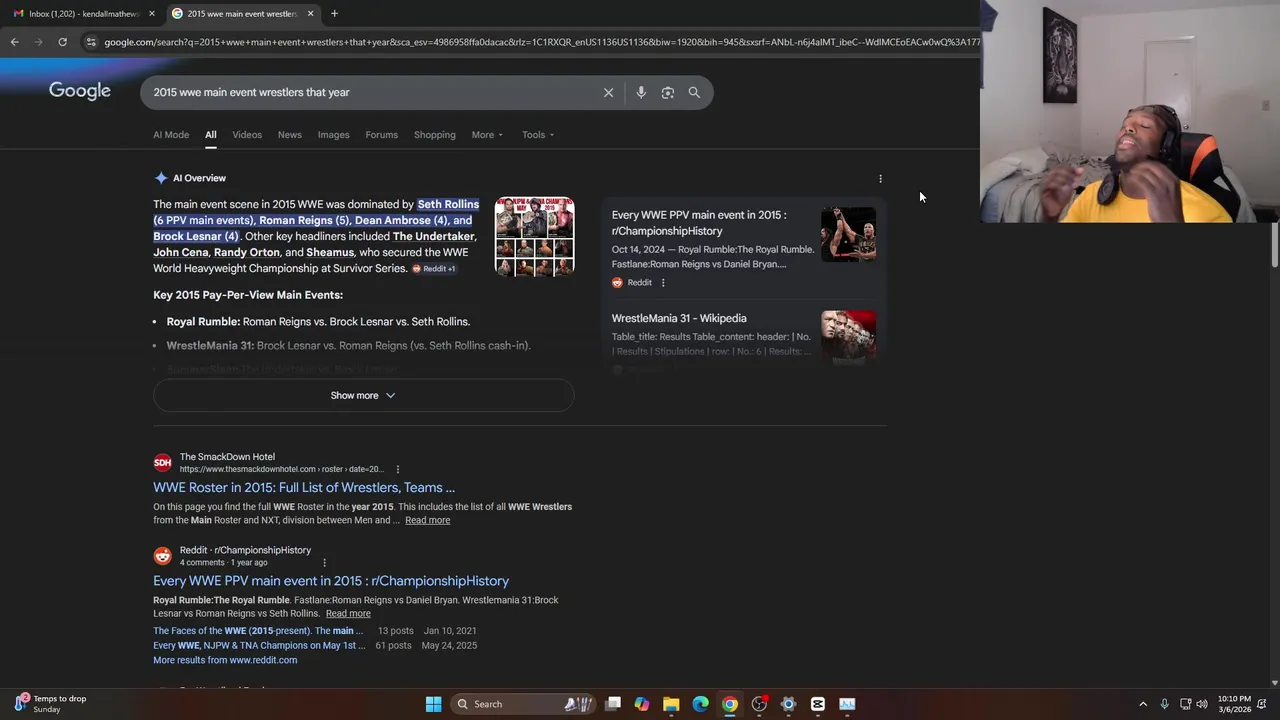The height and width of the screenshot is (720, 1280).
Task: Open the r/ChampionshipHistory result options menu
Action: [x=324, y=562]
